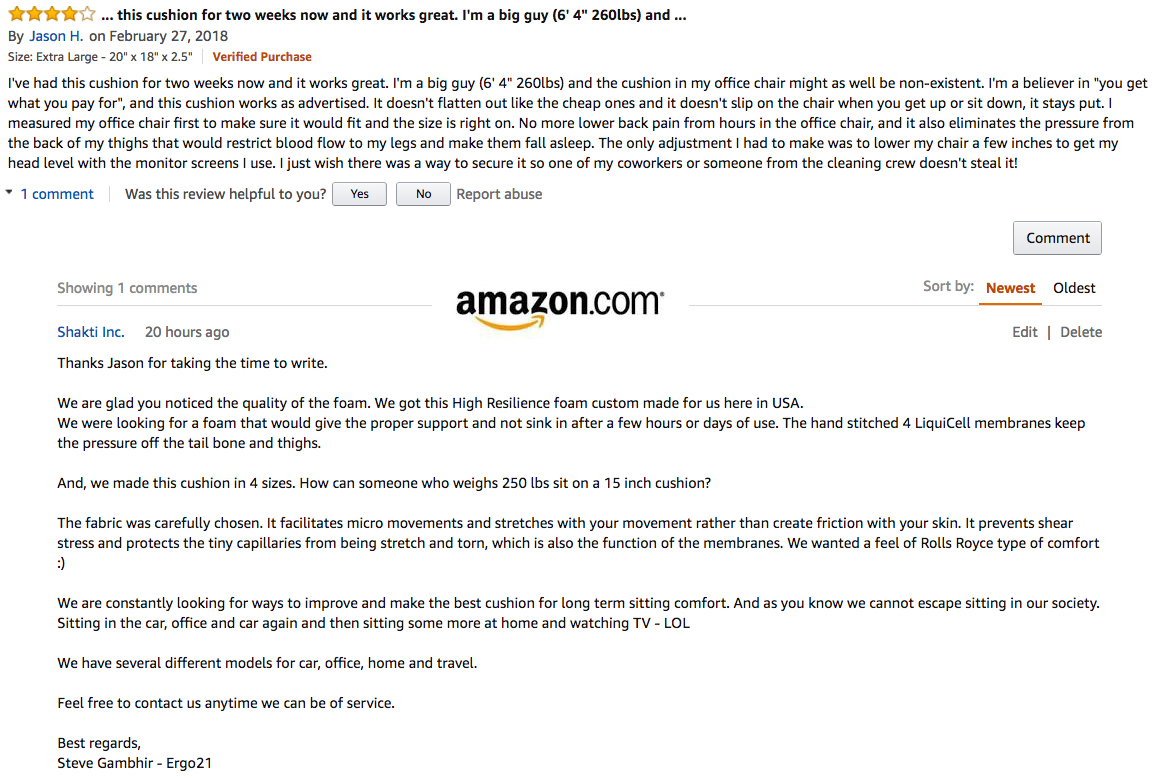Image resolution: width=1161 pixels, height=778 pixels.
Task: Open Jason H. reviewer profile
Action: coord(56,36)
